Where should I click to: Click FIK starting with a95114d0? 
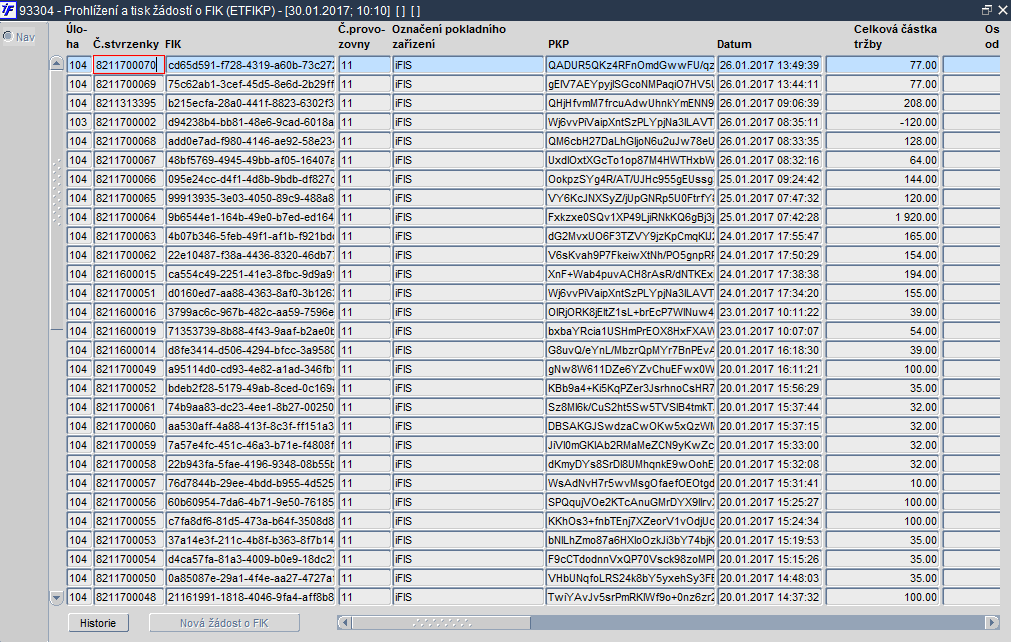251,369
